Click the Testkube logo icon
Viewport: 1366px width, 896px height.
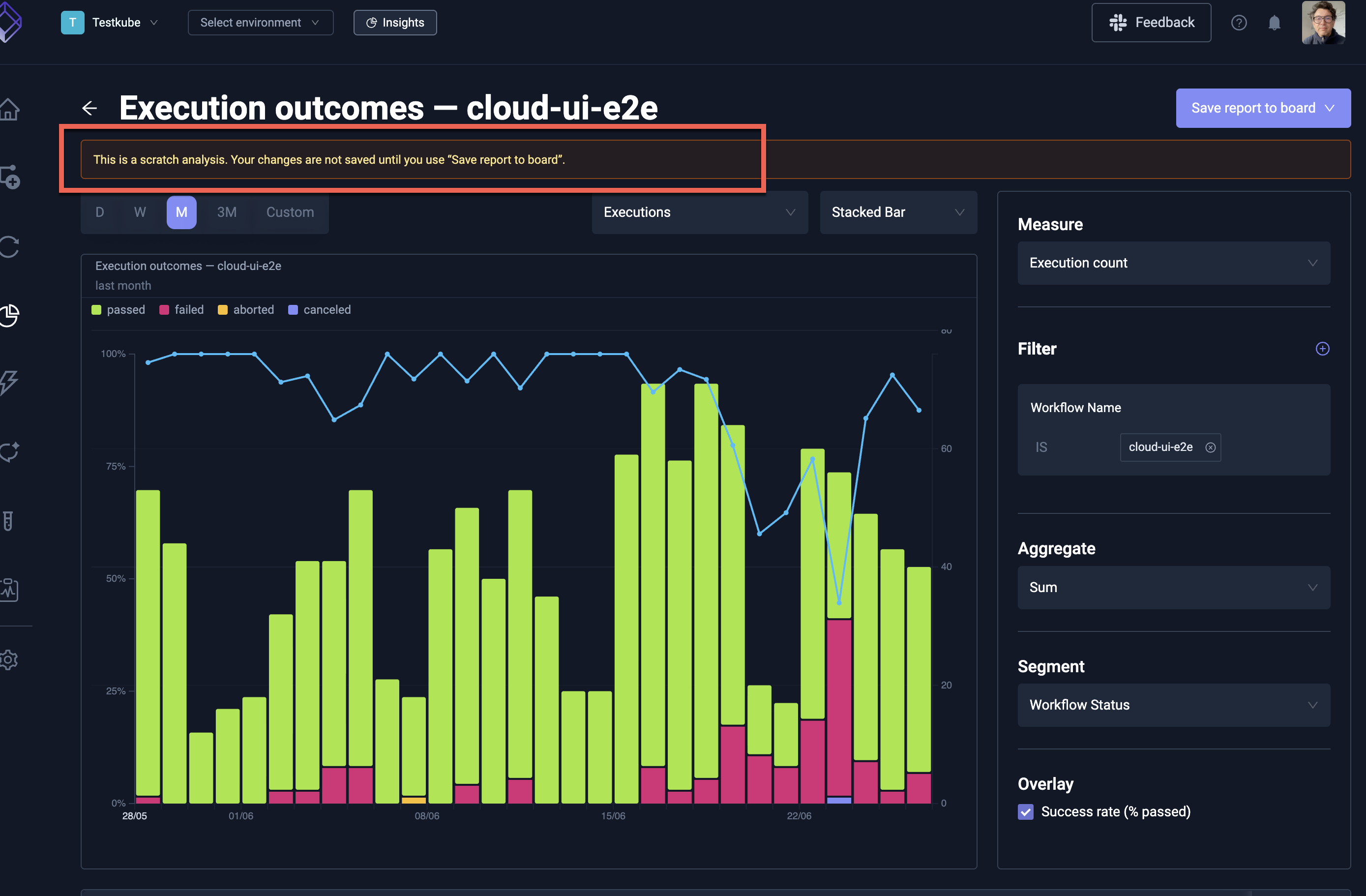(10, 22)
